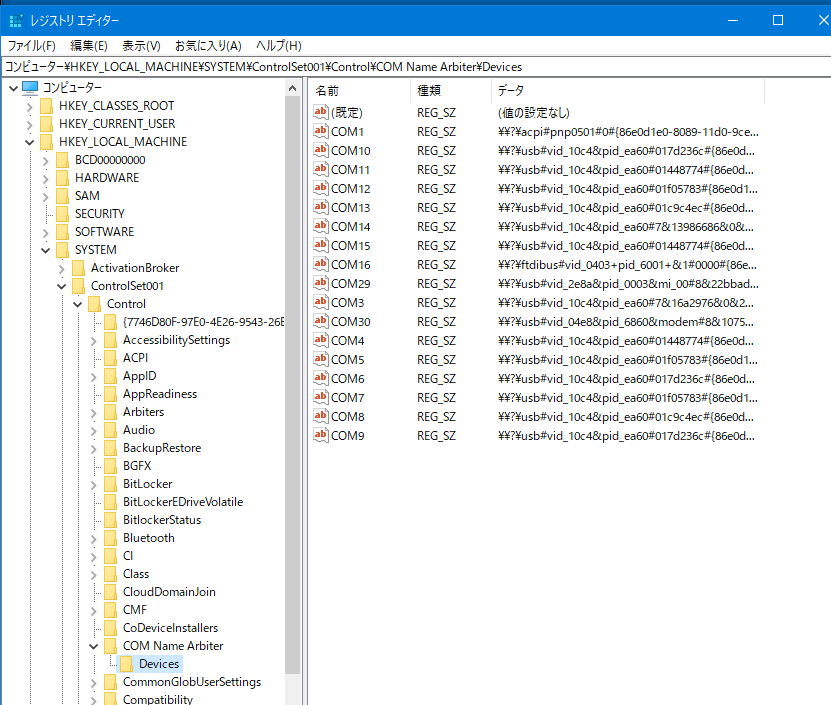Image resolution: width=831 pixels, height=705 pixels.
Task: Click the コンピューター computer icon in tree
Action: [x=30, y=87]
